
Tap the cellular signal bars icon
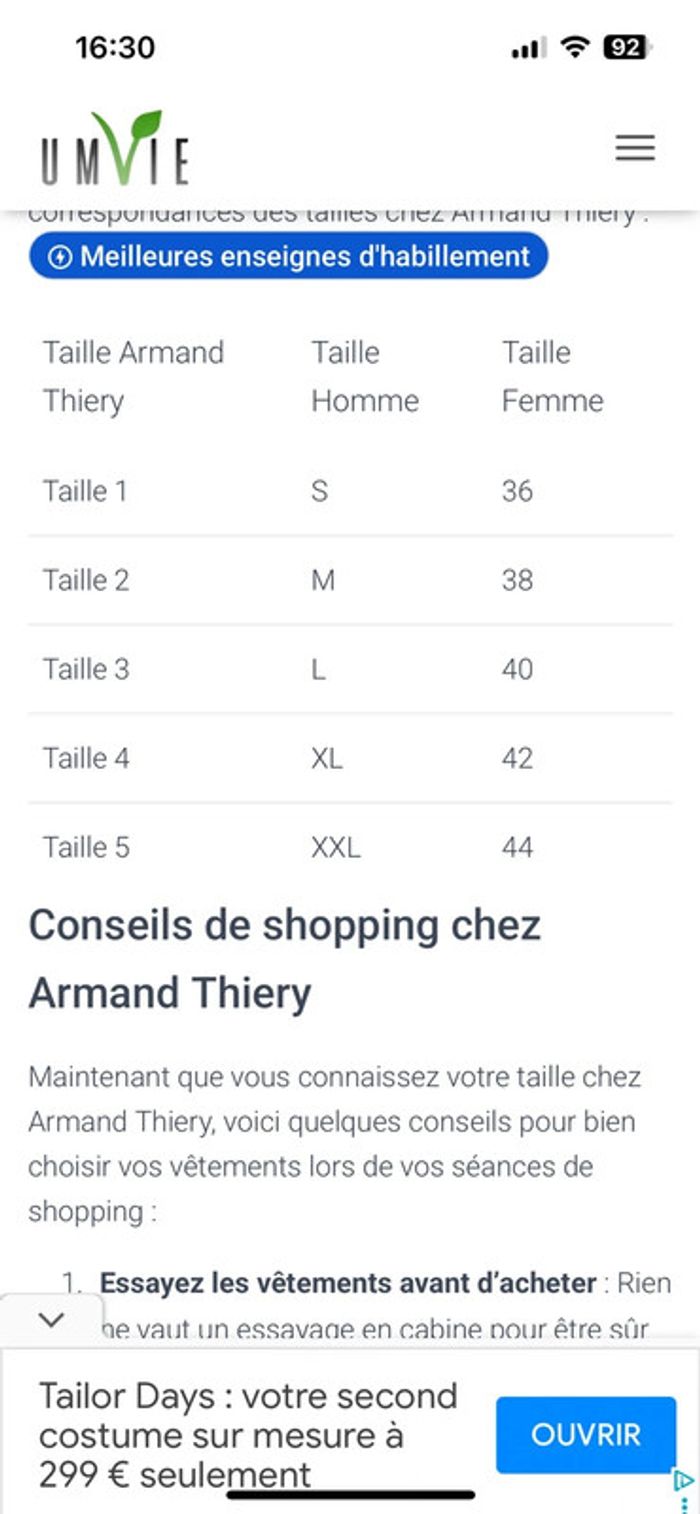click(528, 47)
